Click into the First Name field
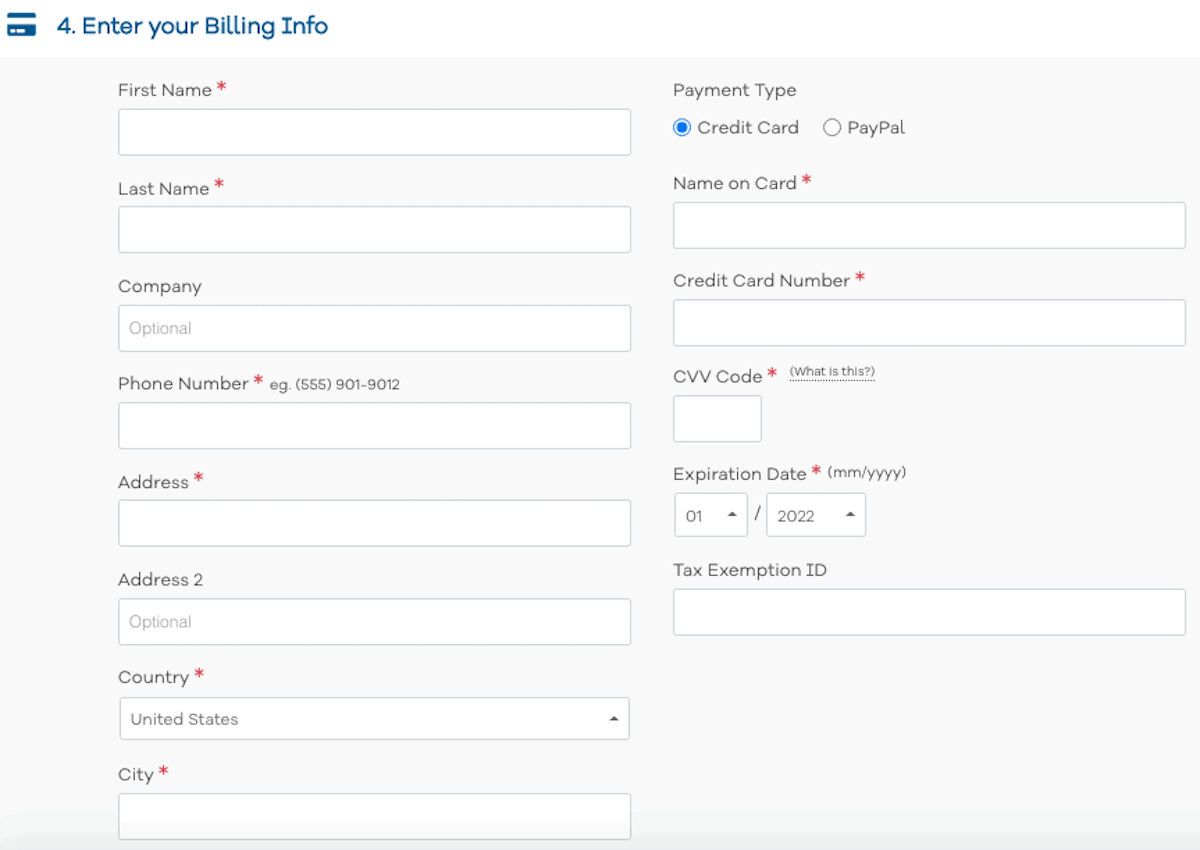The height and width of the screenshot is (850, 1200). coord(373,131)
